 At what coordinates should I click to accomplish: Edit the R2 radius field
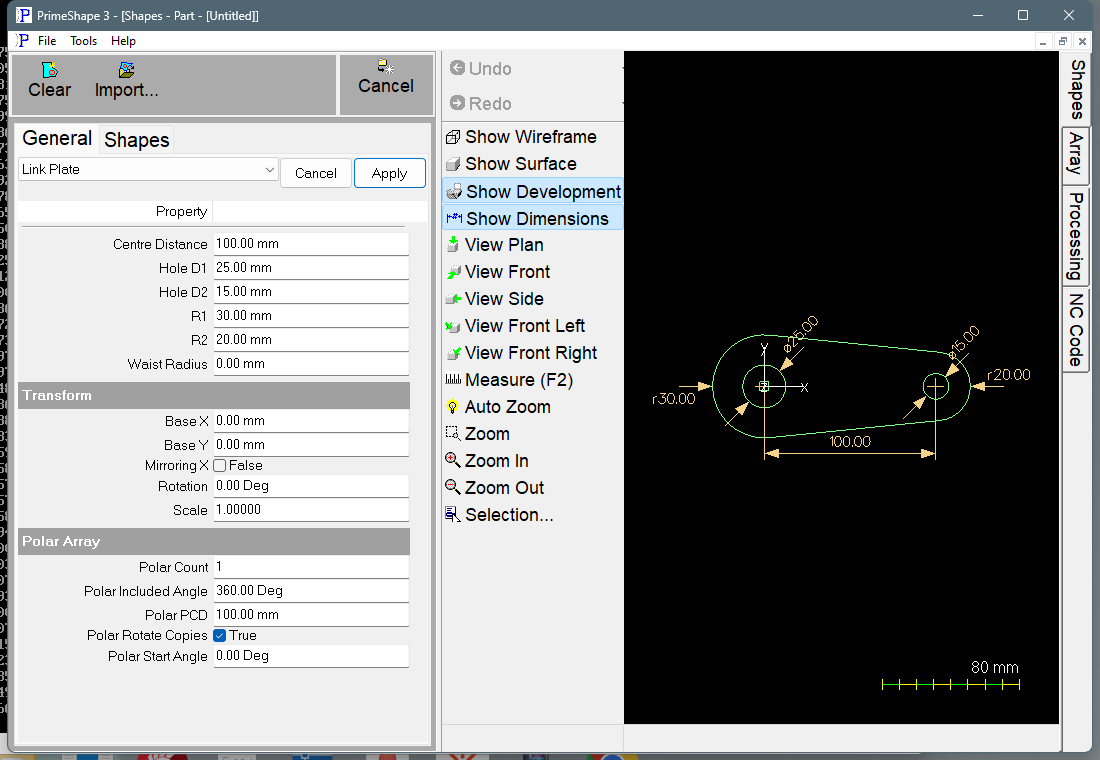(311, 340)
